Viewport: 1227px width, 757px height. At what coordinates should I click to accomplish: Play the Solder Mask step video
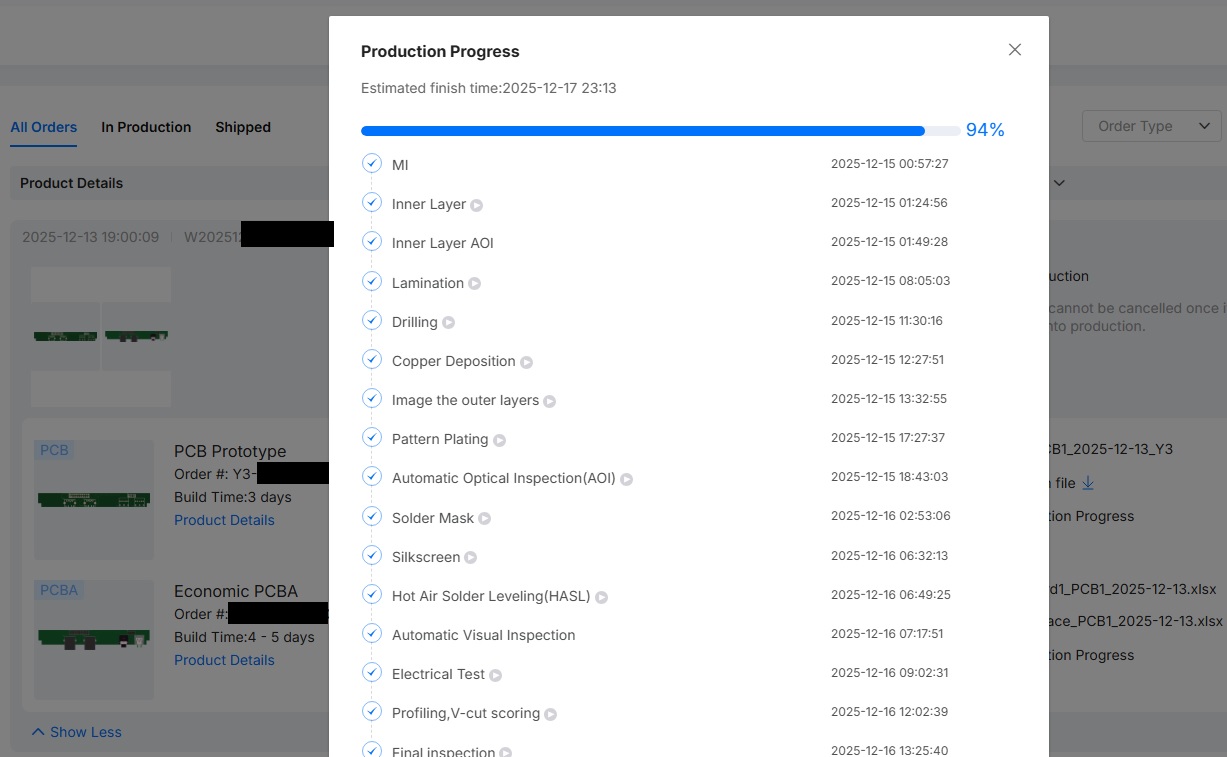[x=485, y=518]
